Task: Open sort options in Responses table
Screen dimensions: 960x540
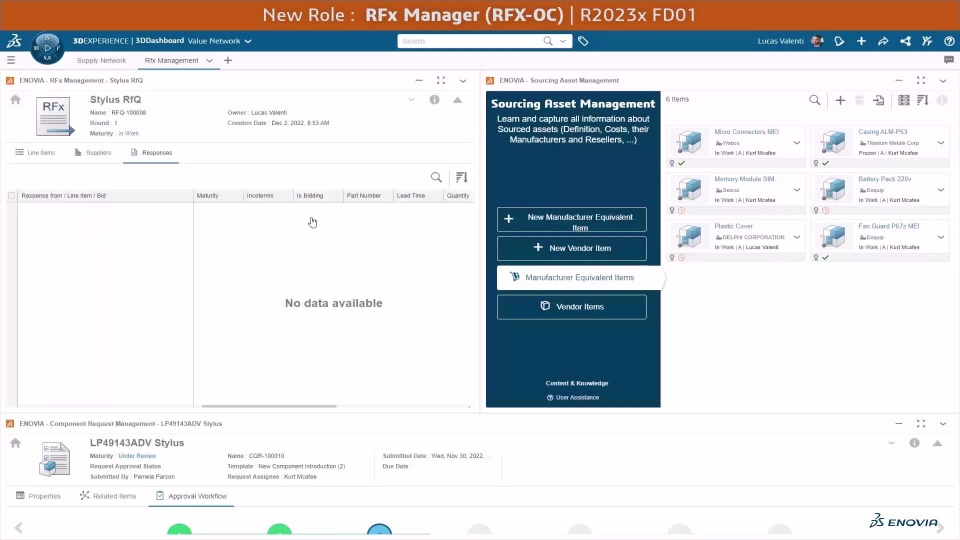Action: pos(462,178)
